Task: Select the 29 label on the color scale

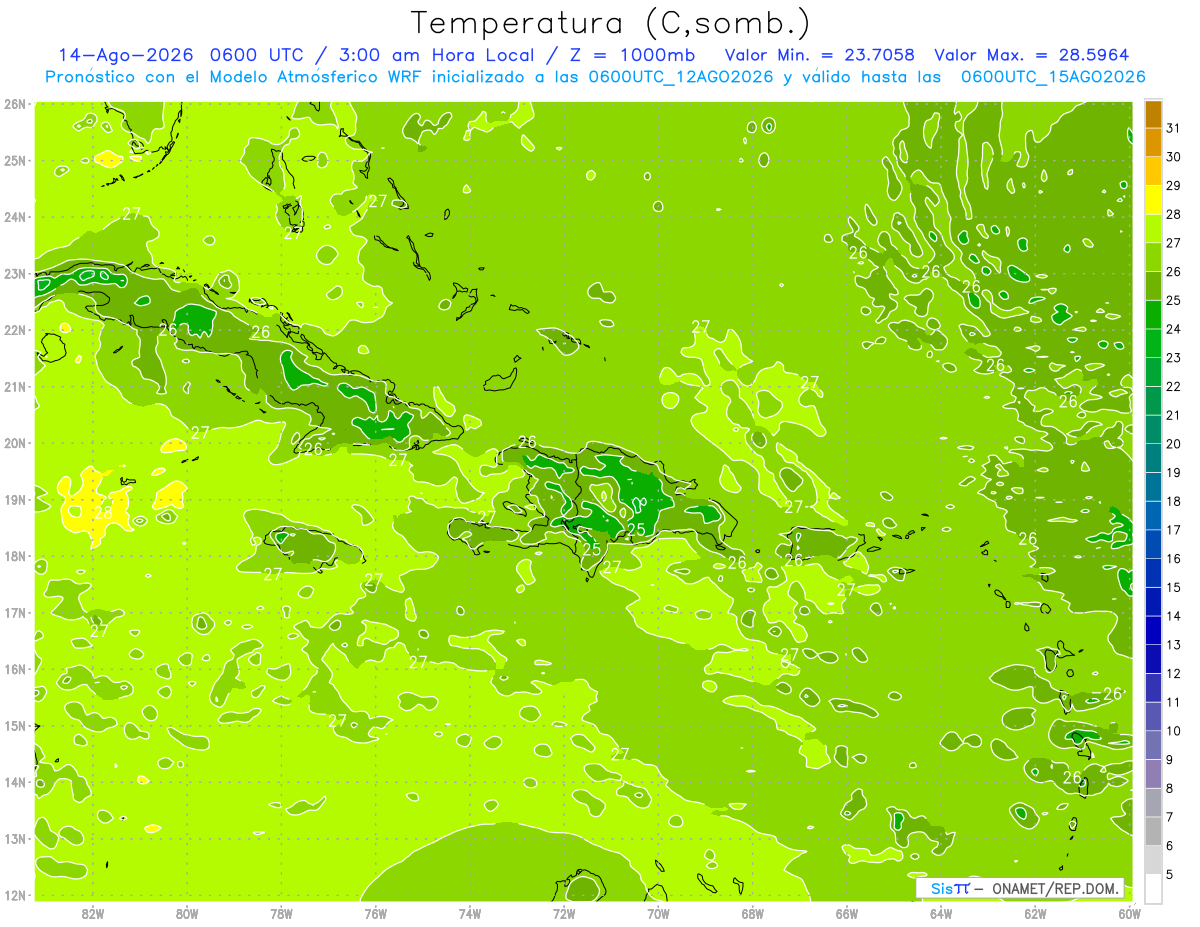Action: click(x=1175, y=186)
